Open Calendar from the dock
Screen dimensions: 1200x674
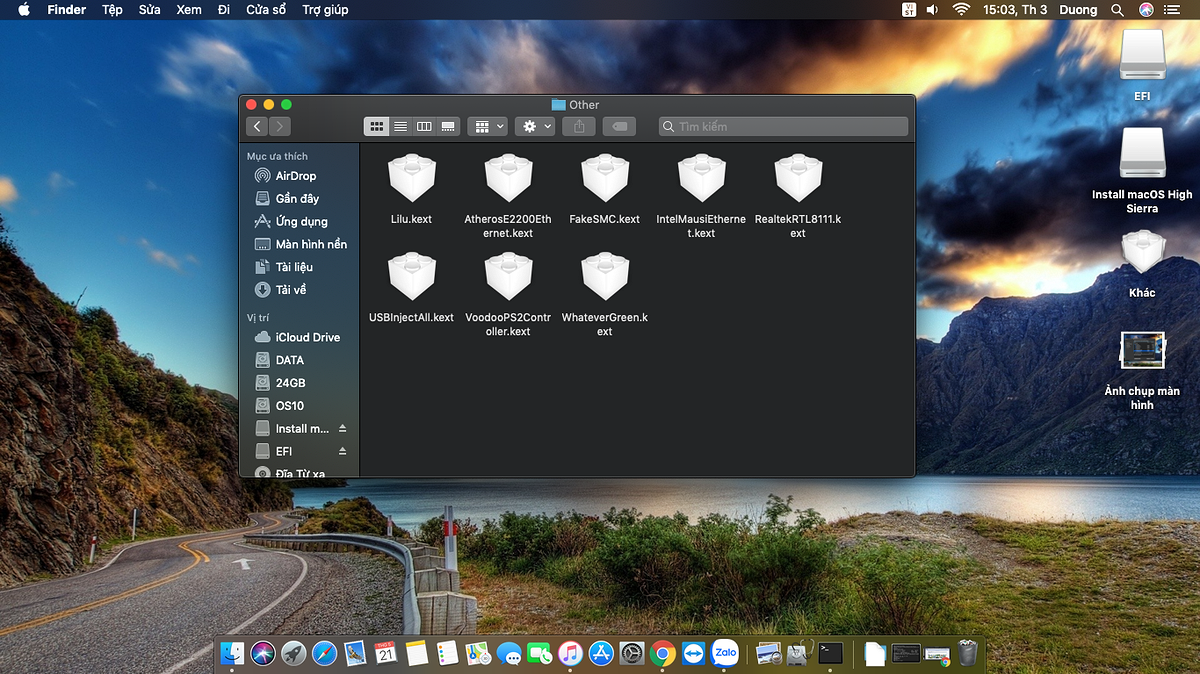click(386, 654)
